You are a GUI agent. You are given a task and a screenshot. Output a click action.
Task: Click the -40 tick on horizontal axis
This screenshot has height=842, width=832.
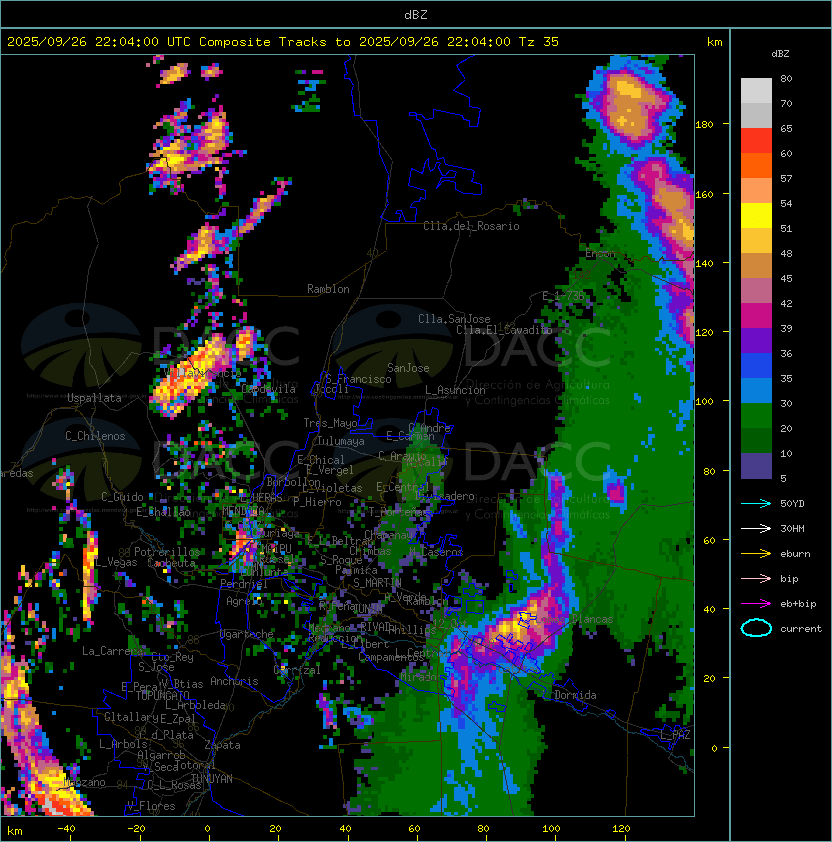pyautogui.click(x=66, y=829)
